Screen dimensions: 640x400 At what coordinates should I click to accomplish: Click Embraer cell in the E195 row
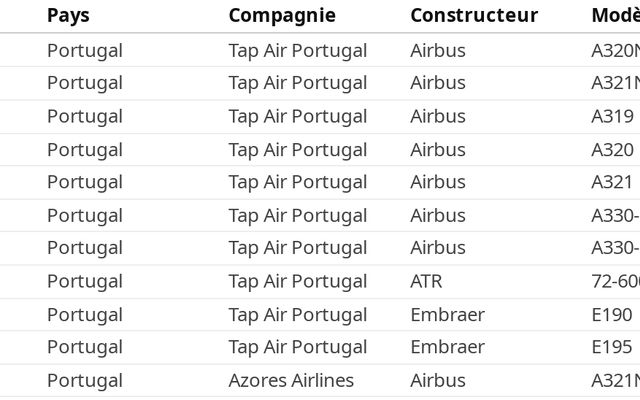[x=447, y=347]
